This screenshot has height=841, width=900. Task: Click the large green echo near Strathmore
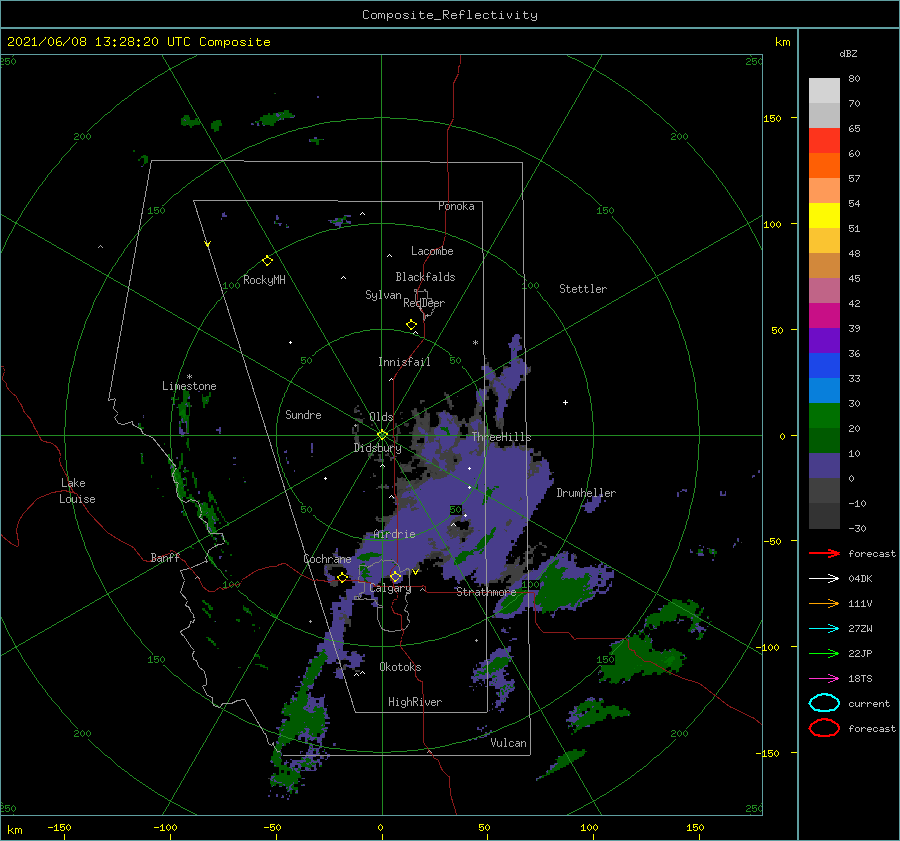(562, 588)
